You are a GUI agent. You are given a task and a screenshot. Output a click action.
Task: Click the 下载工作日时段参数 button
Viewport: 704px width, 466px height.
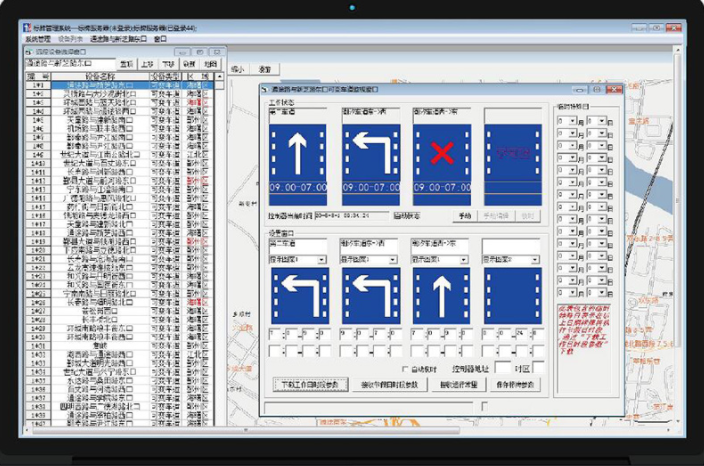click(x=311, y=385)
